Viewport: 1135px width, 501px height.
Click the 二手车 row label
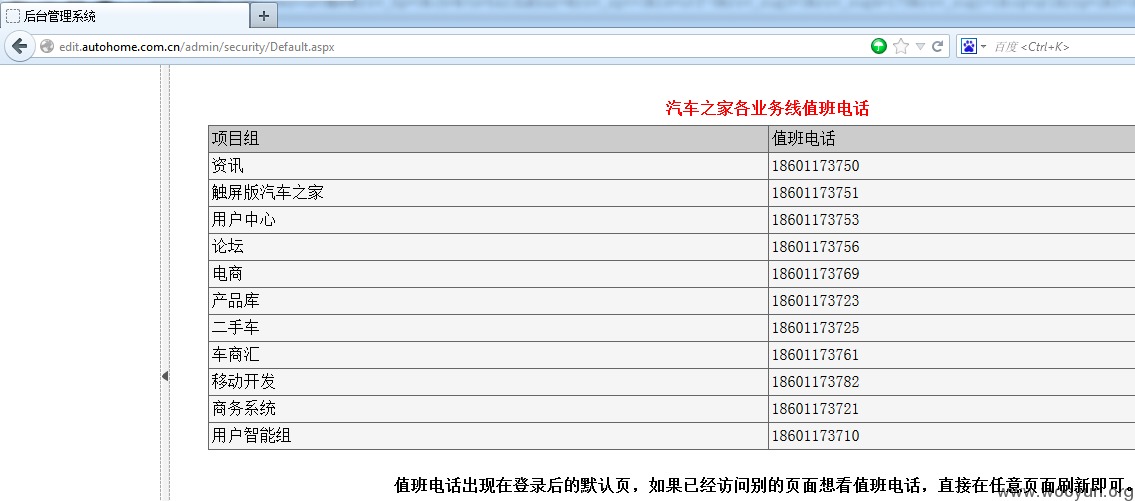(x=235, y=328)
